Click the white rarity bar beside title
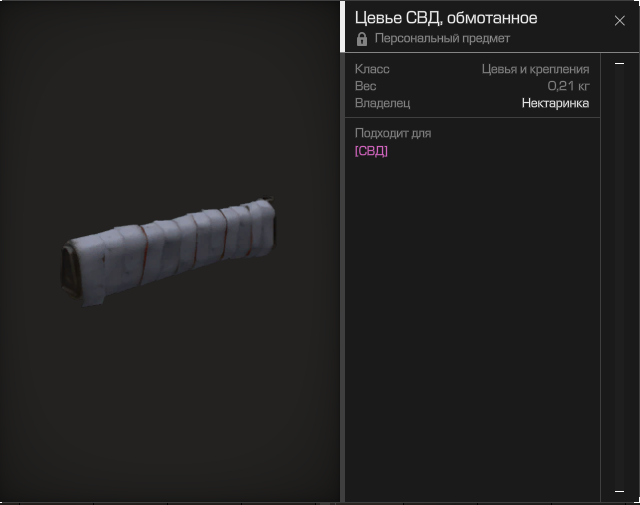Image resolution: width=640 pixels, height=505 pixels. [342, 27]
